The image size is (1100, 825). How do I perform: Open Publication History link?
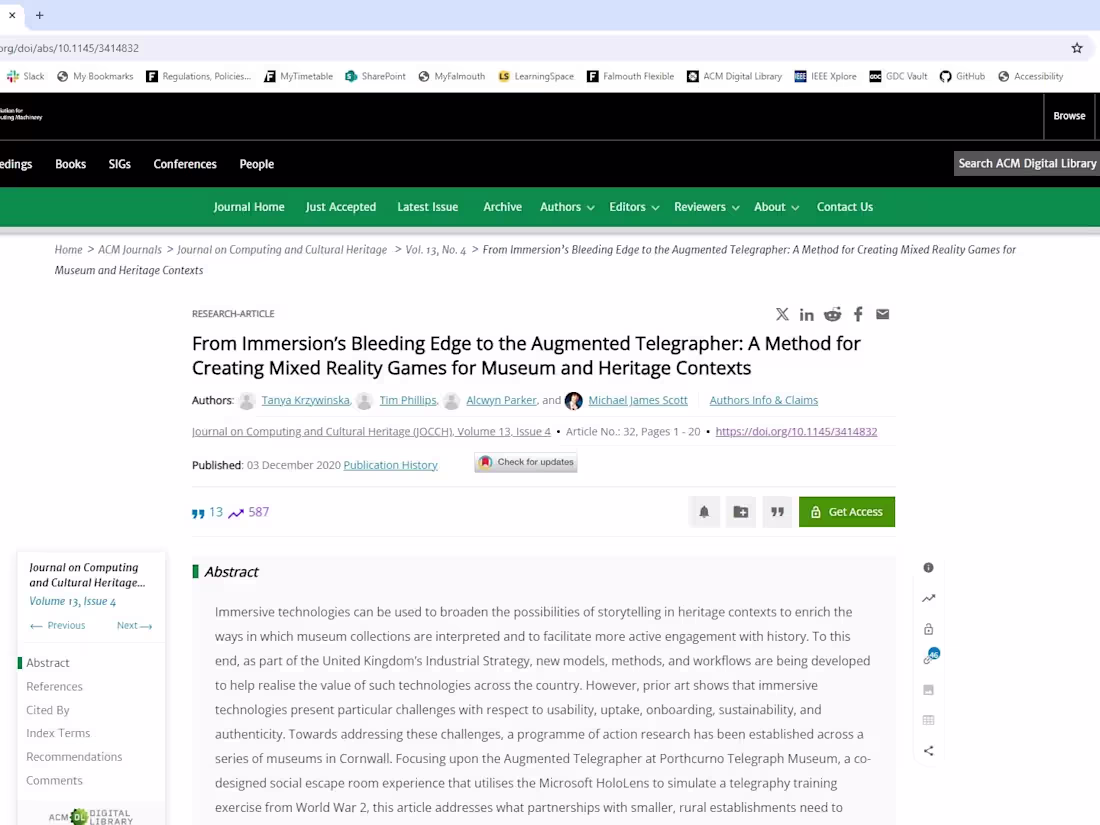point(391,465)
